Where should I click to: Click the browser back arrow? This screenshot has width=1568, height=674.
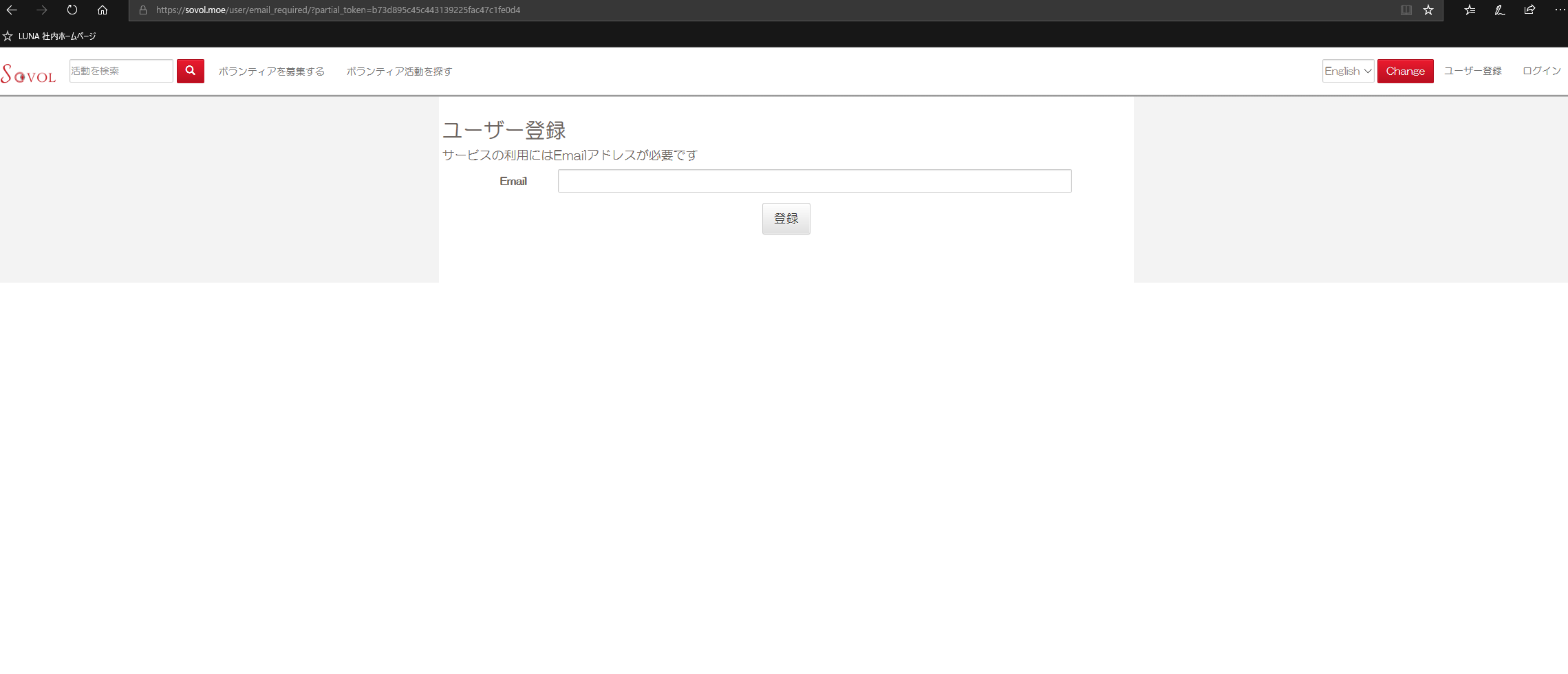point(12,10)
